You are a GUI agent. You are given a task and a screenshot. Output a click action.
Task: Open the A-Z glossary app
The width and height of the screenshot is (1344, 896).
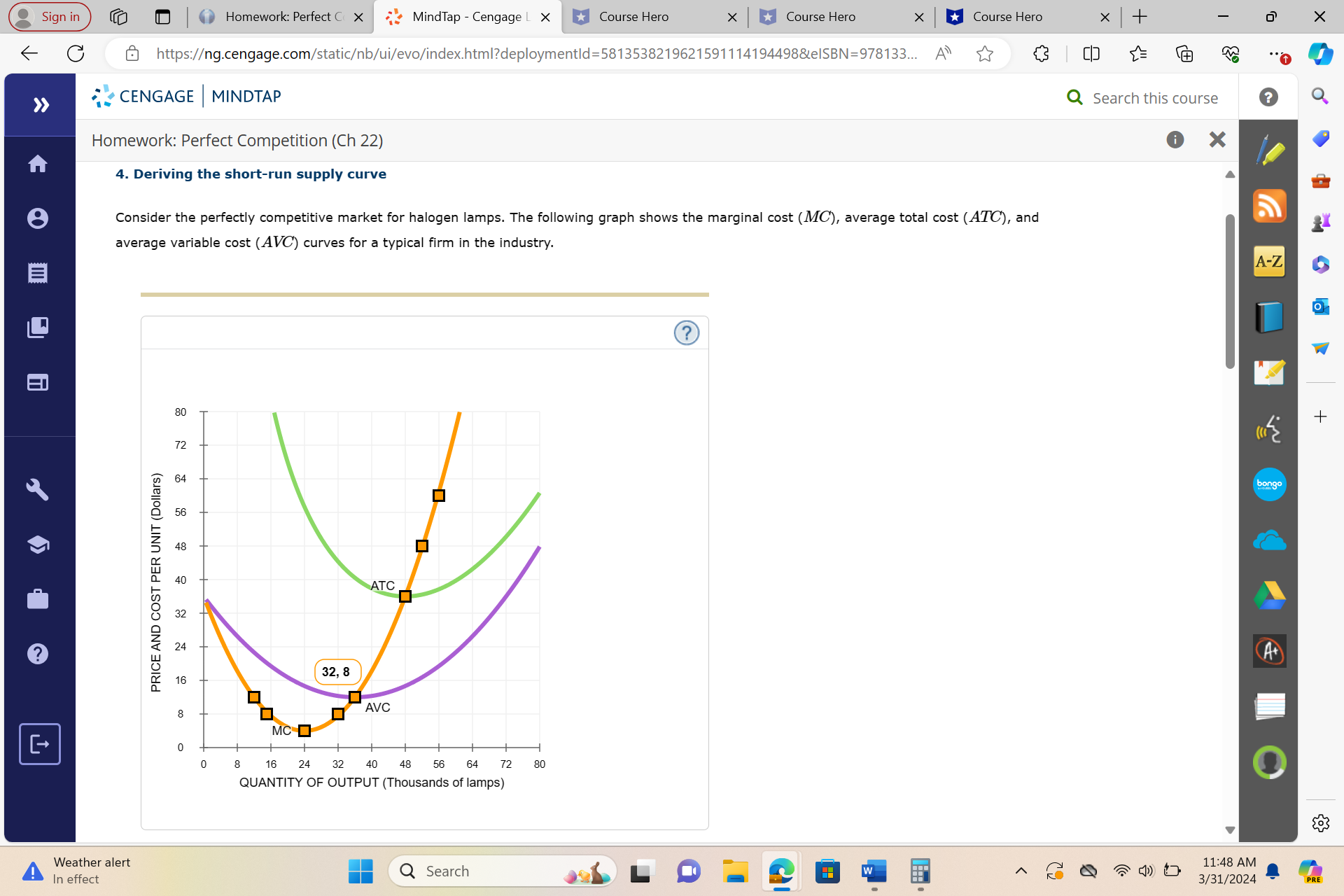tap(1269, 262)
